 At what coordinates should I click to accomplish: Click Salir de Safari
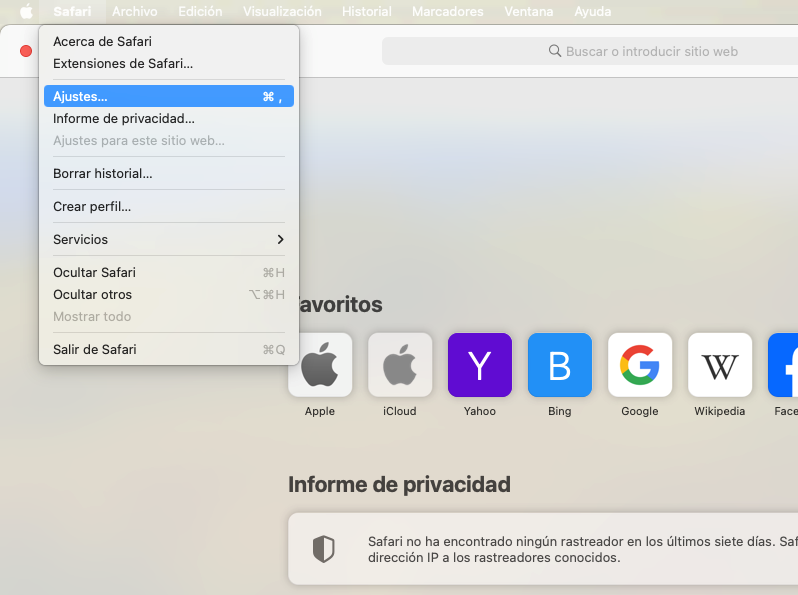tap(95, 350)
